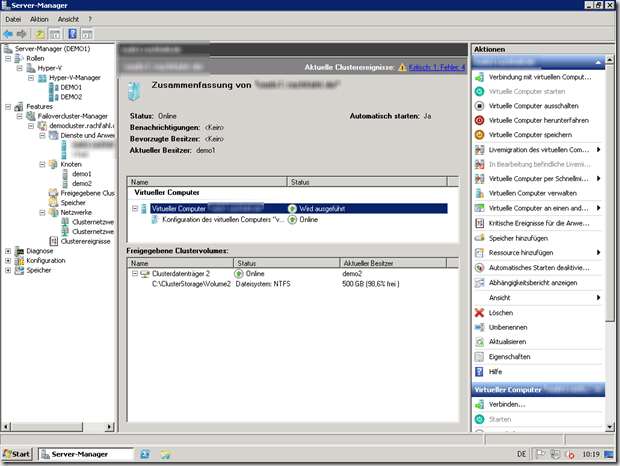
Task: Click the Back arrow toolbar icon
Action: tap(8, 34)
